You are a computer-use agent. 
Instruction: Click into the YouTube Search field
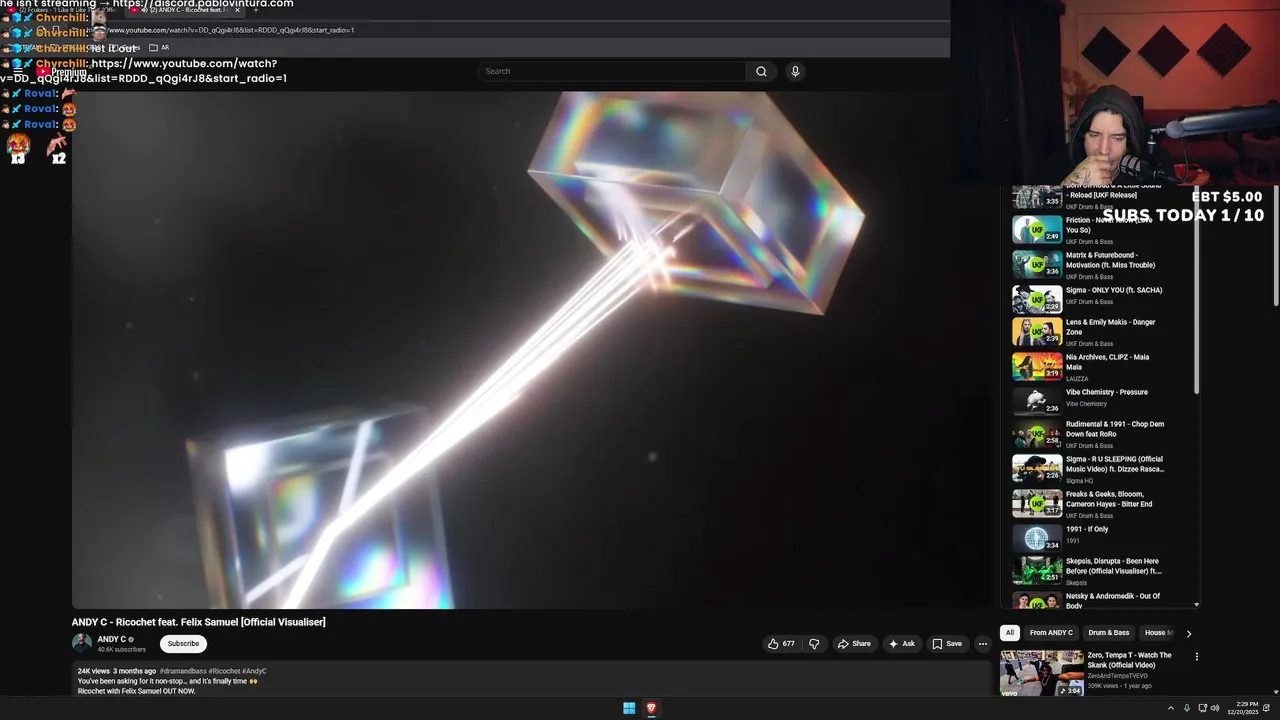click(x=612, y=71)
